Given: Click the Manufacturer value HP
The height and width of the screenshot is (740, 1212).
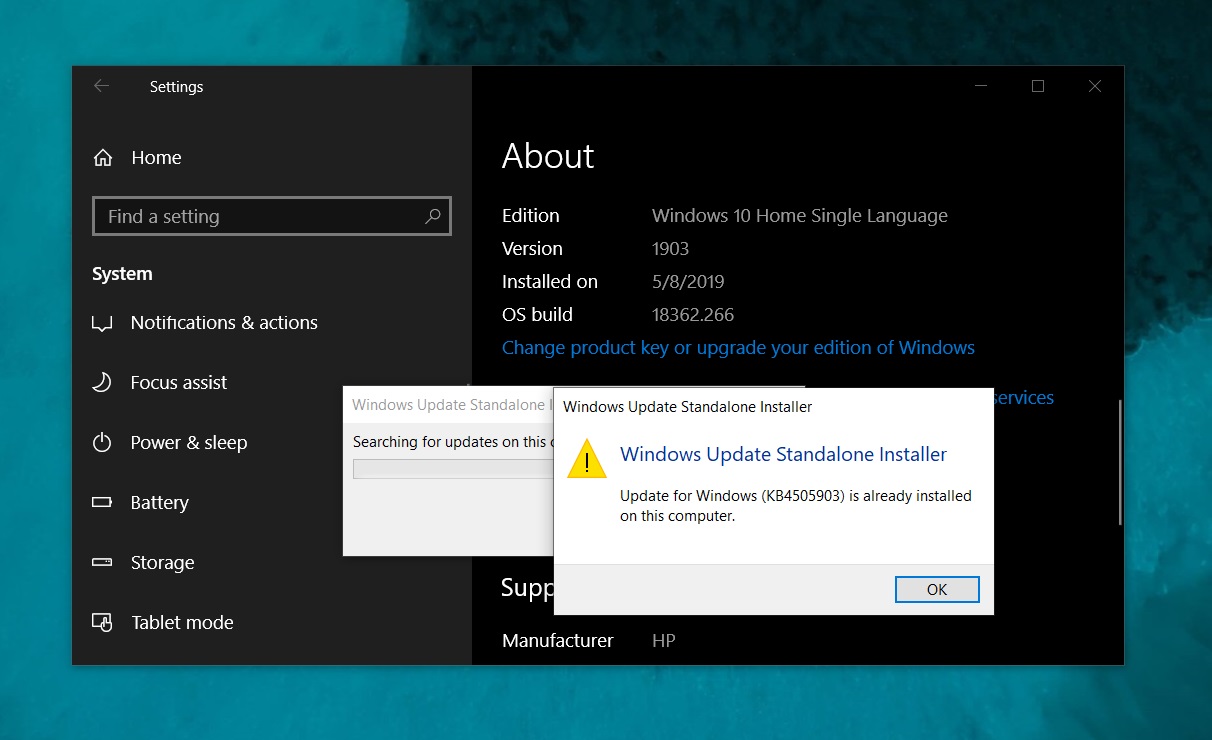Looking at the screenshot, I should point(664,640).
